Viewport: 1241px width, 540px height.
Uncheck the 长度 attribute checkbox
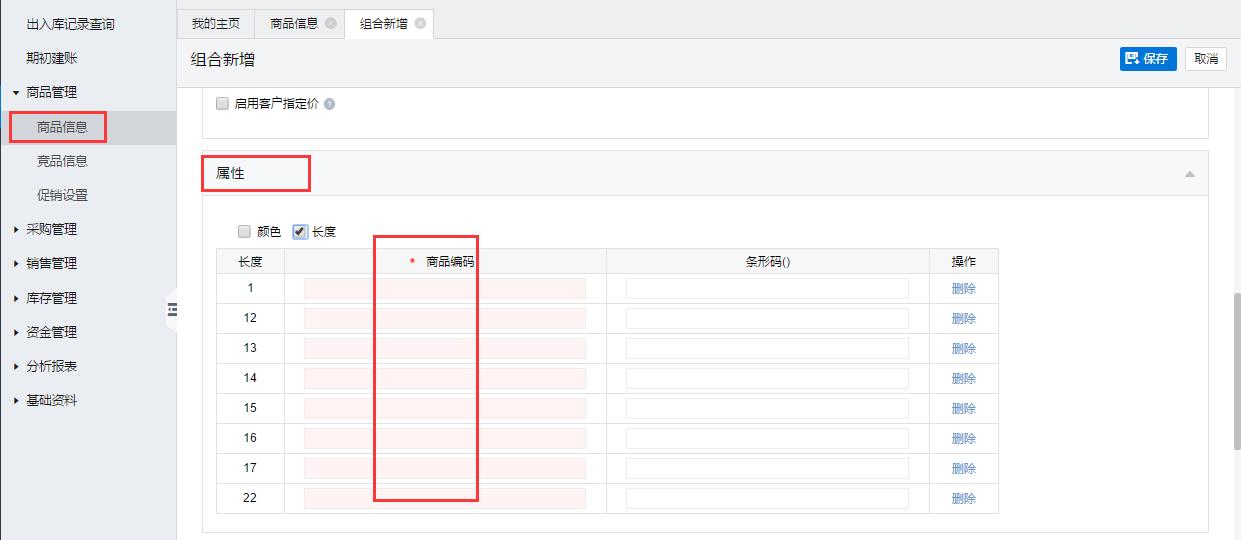pyautogui.click(x=300, y=232)
